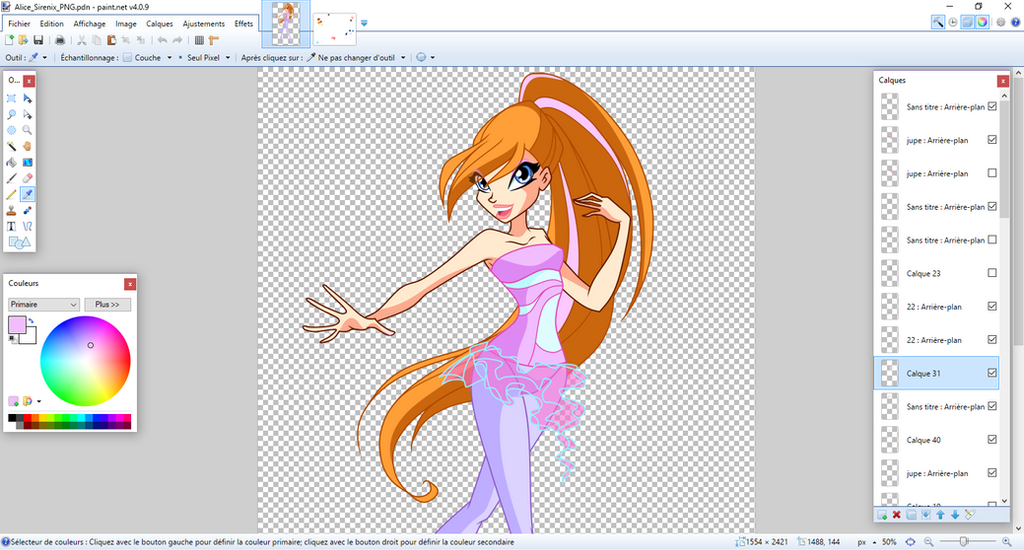
Task: Click the New image toolbar icon
Action: 9,40
